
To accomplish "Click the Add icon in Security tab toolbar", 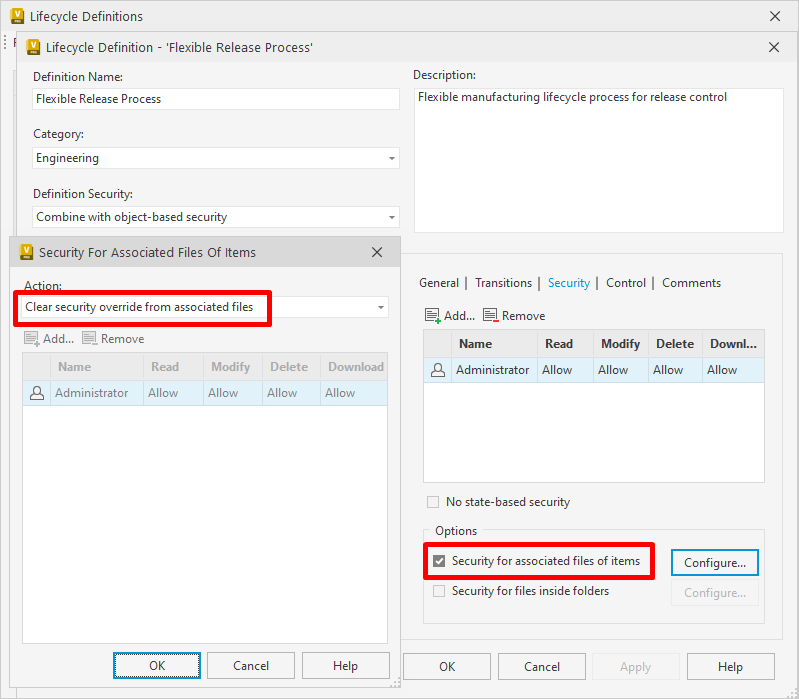I will click(x=433, y=316).
